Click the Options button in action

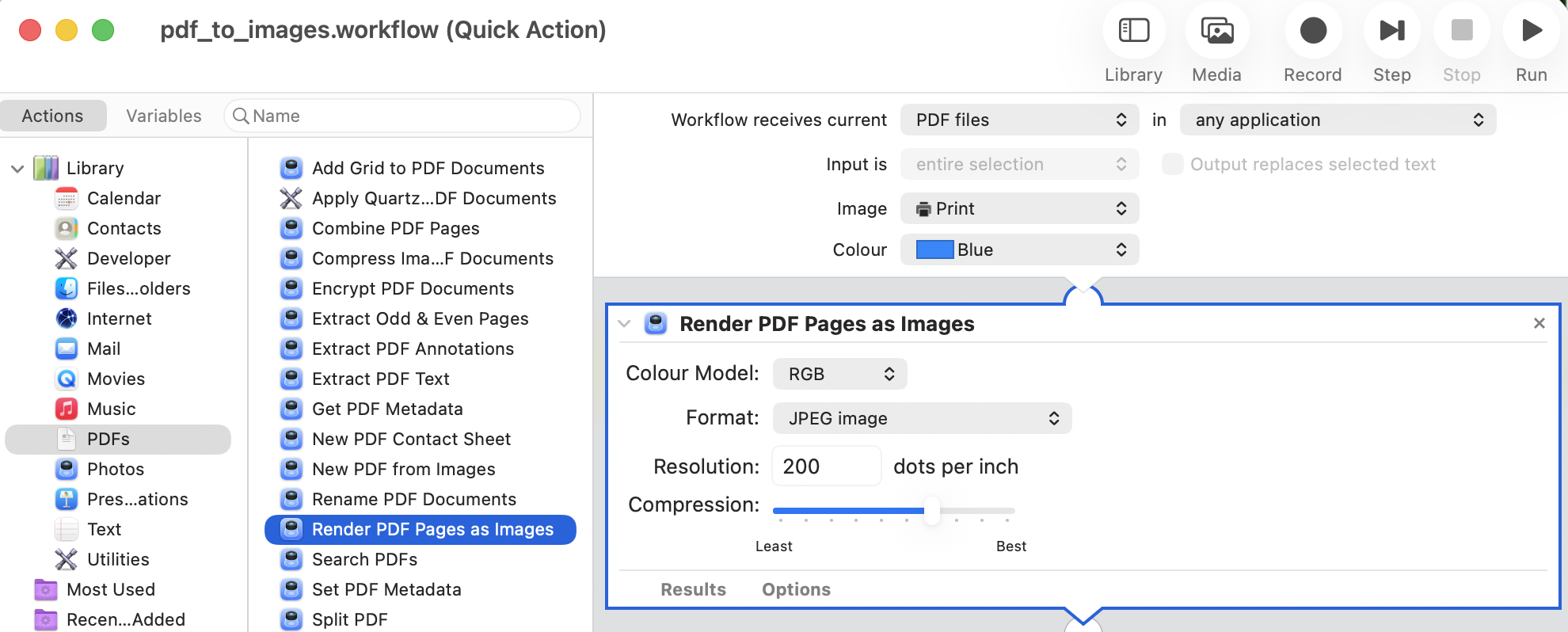click(796, 589)
